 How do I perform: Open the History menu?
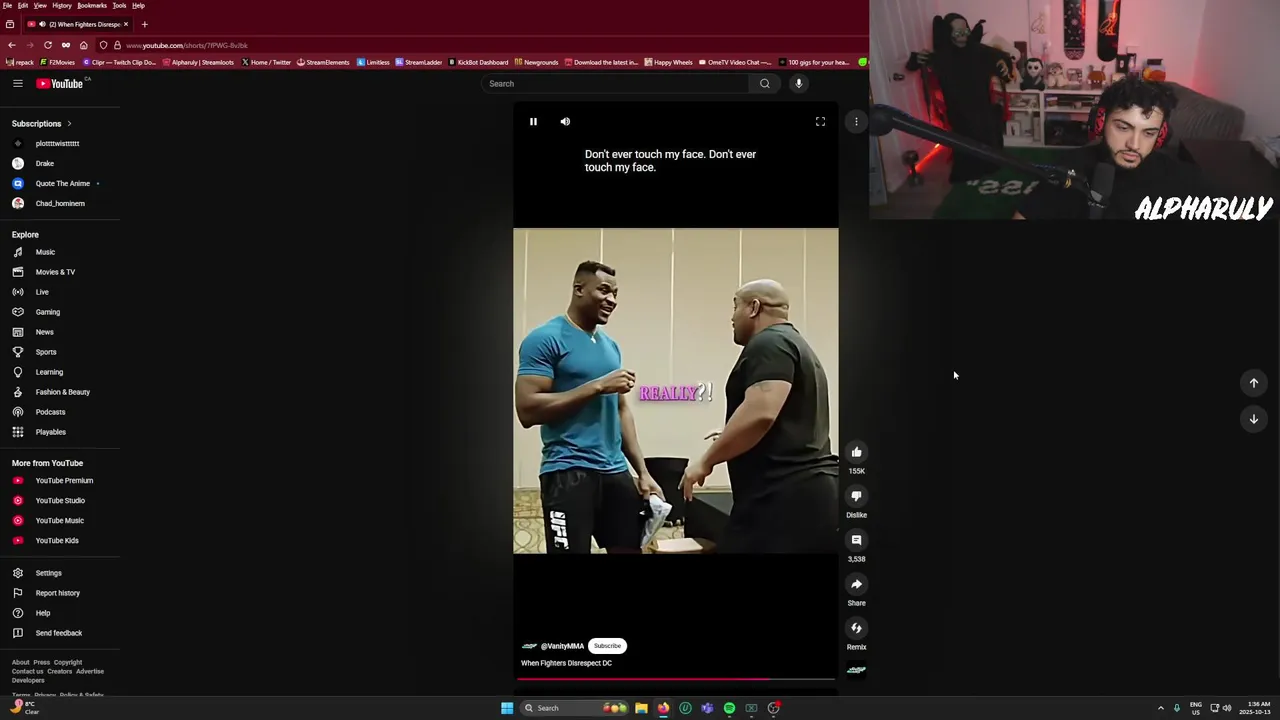click(62, 5)
